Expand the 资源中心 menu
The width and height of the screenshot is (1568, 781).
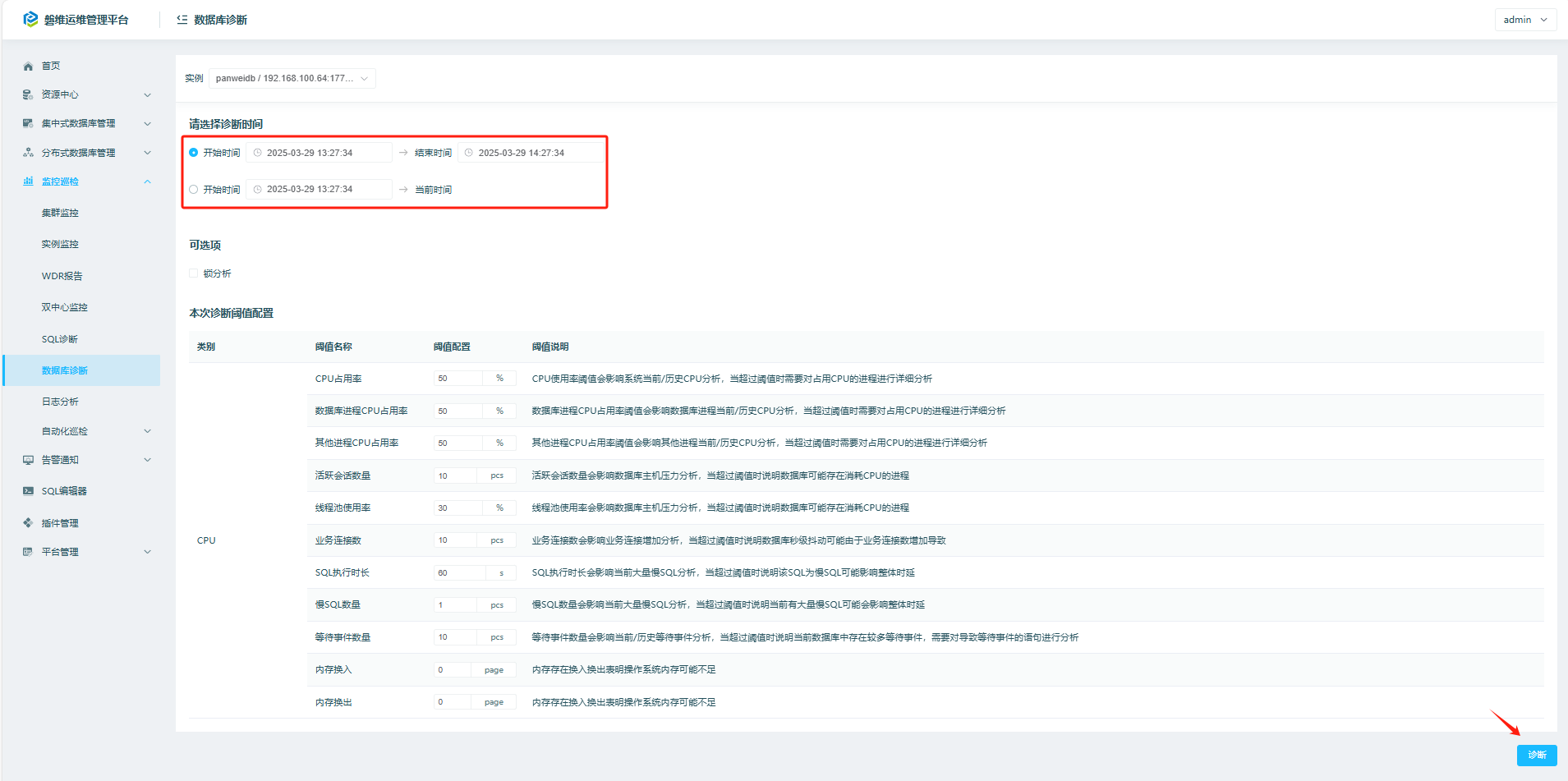(x=148, y=95)
